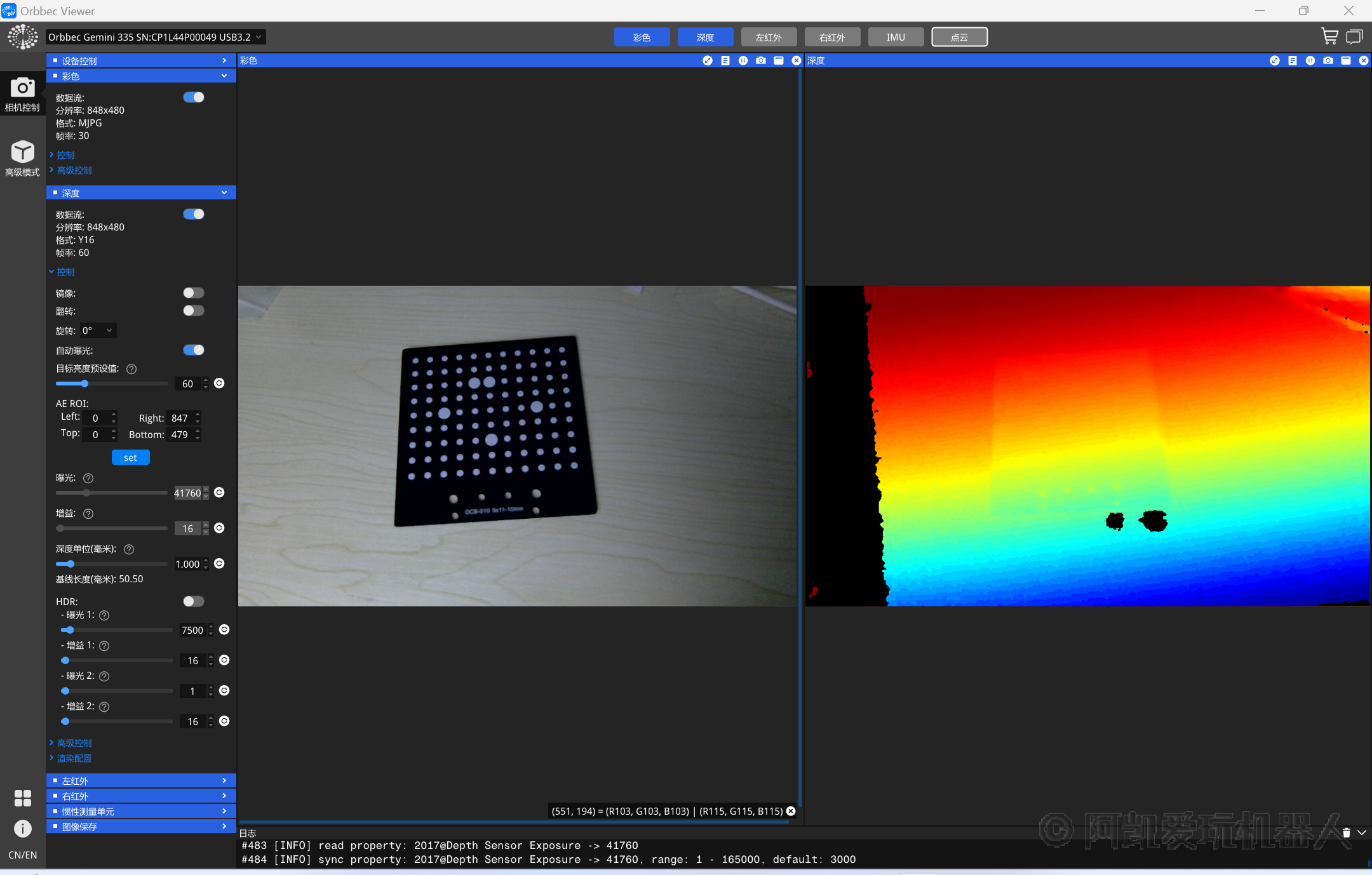Viewport: 1372px width, 875px height.
Task: Enable the HDR toggle
Action: click(x=193, y=601)
